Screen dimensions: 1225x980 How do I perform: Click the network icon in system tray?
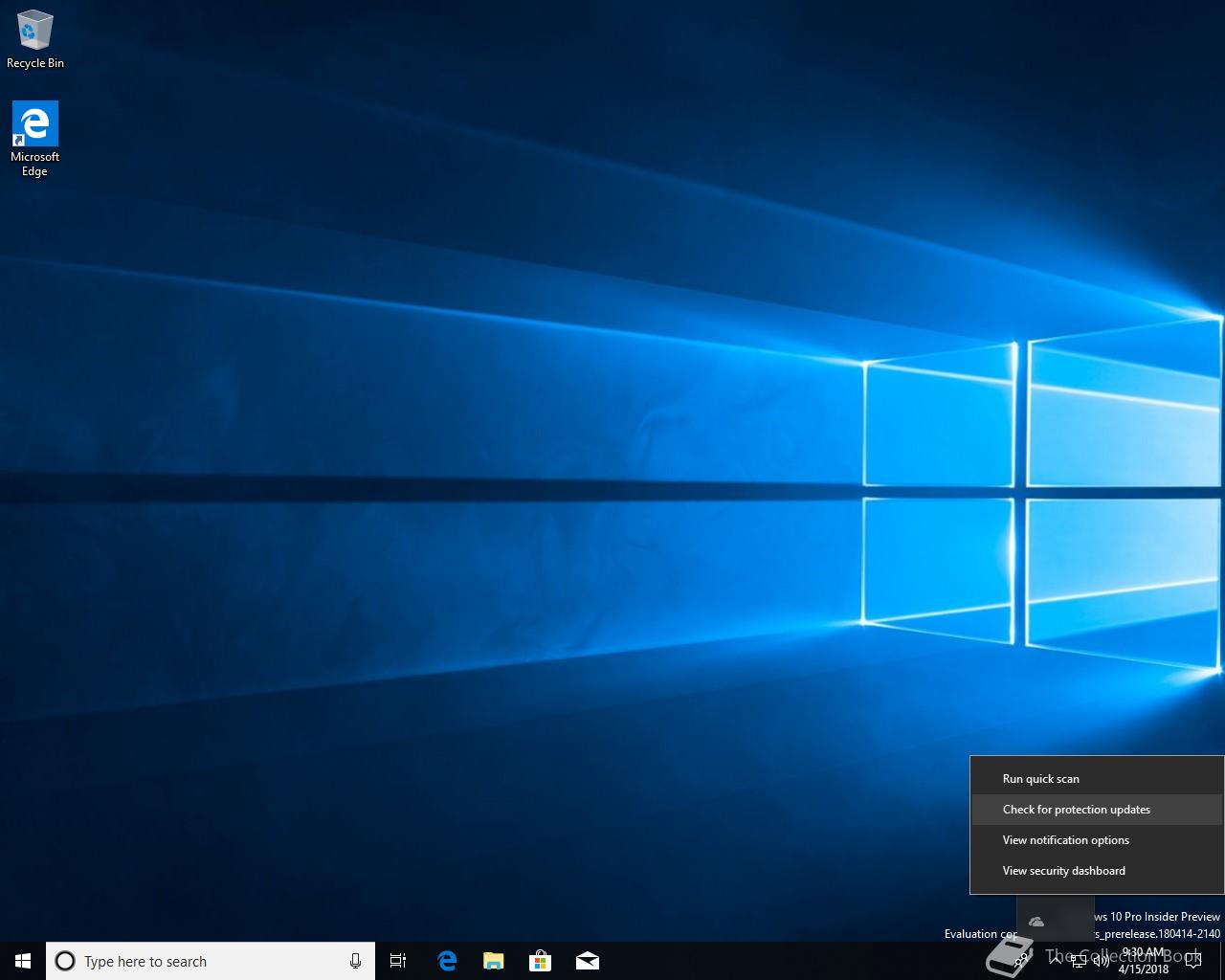tap(1079, 961)
